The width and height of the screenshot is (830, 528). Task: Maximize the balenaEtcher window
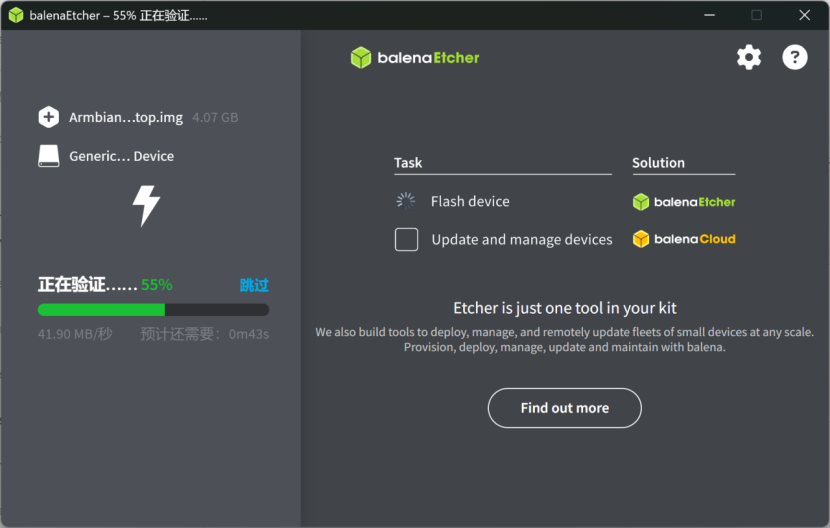coord(757,15)
